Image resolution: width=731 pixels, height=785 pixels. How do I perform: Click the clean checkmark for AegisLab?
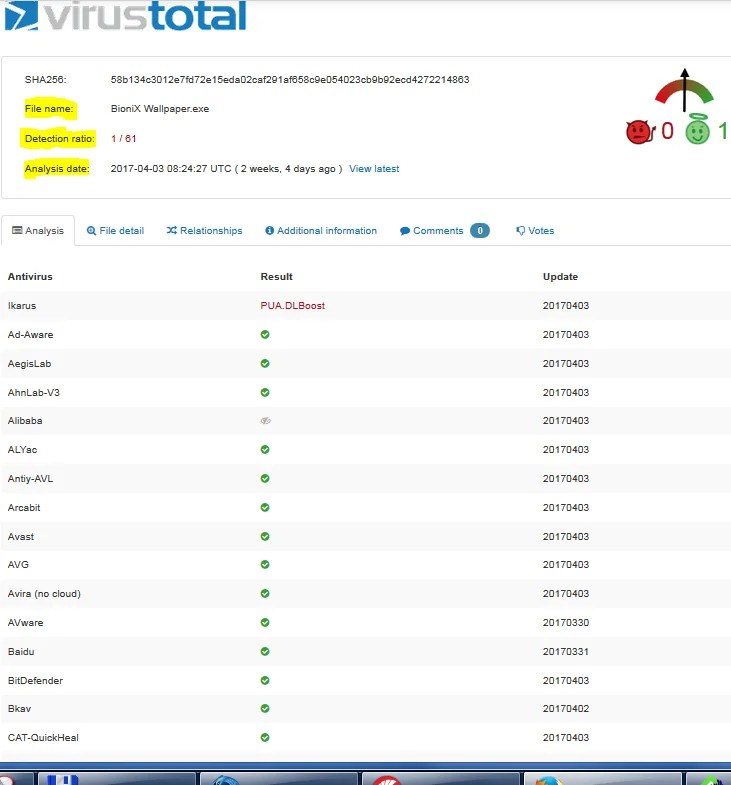tap(265, 363)
